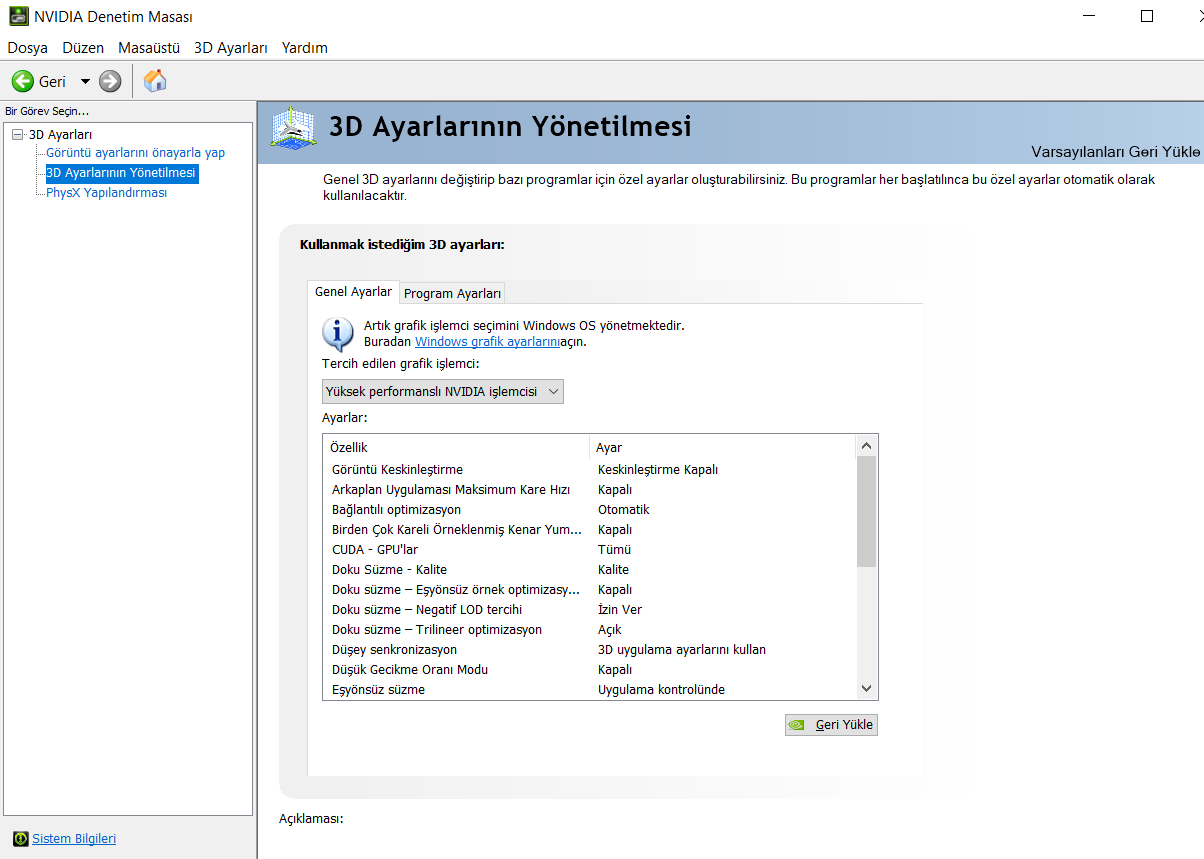Viewport: 1204px width, 859px height.
Task: Open Sistem Bilgileri link
Action: pyautogui.click(x=74, y=838)
